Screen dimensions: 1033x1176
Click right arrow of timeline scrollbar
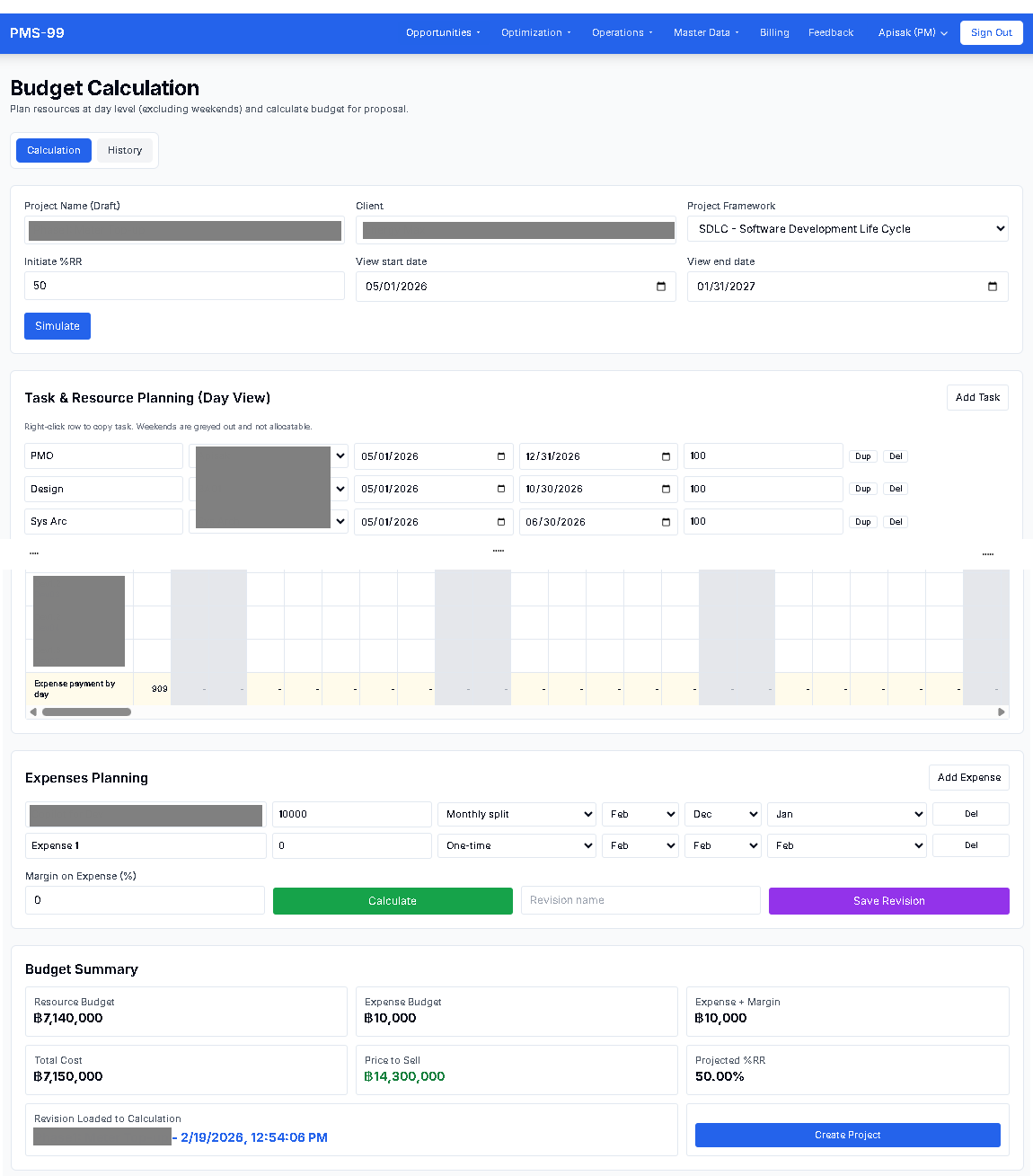1002,712
